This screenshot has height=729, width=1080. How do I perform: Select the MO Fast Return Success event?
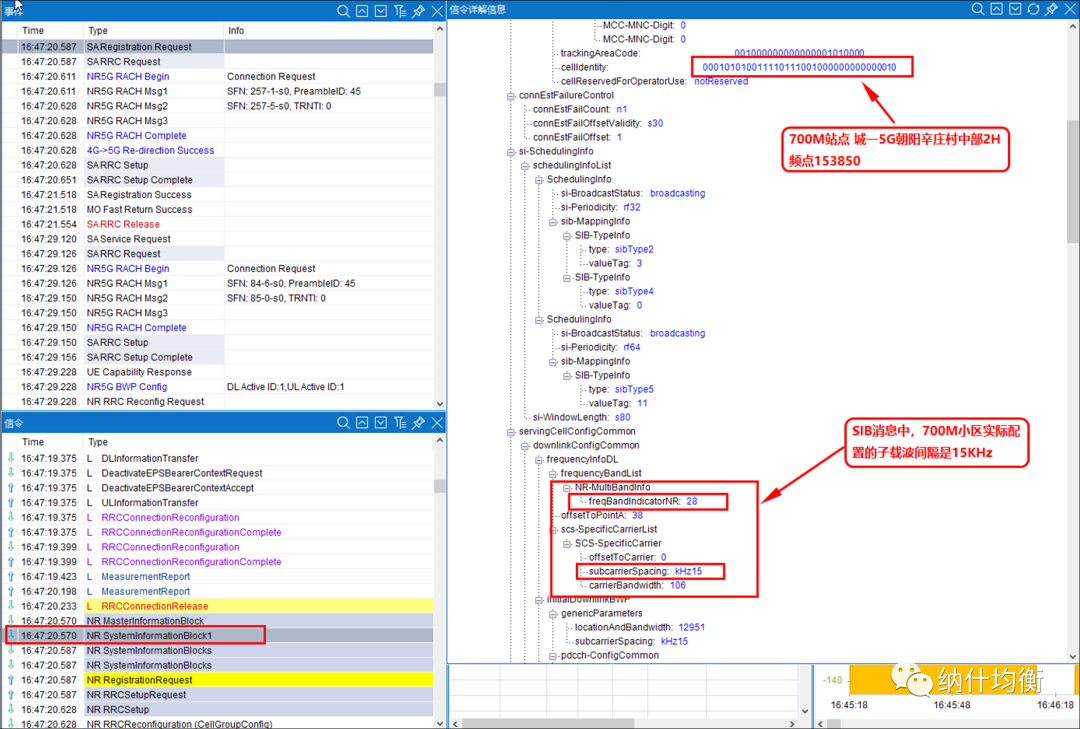[217, 209]
